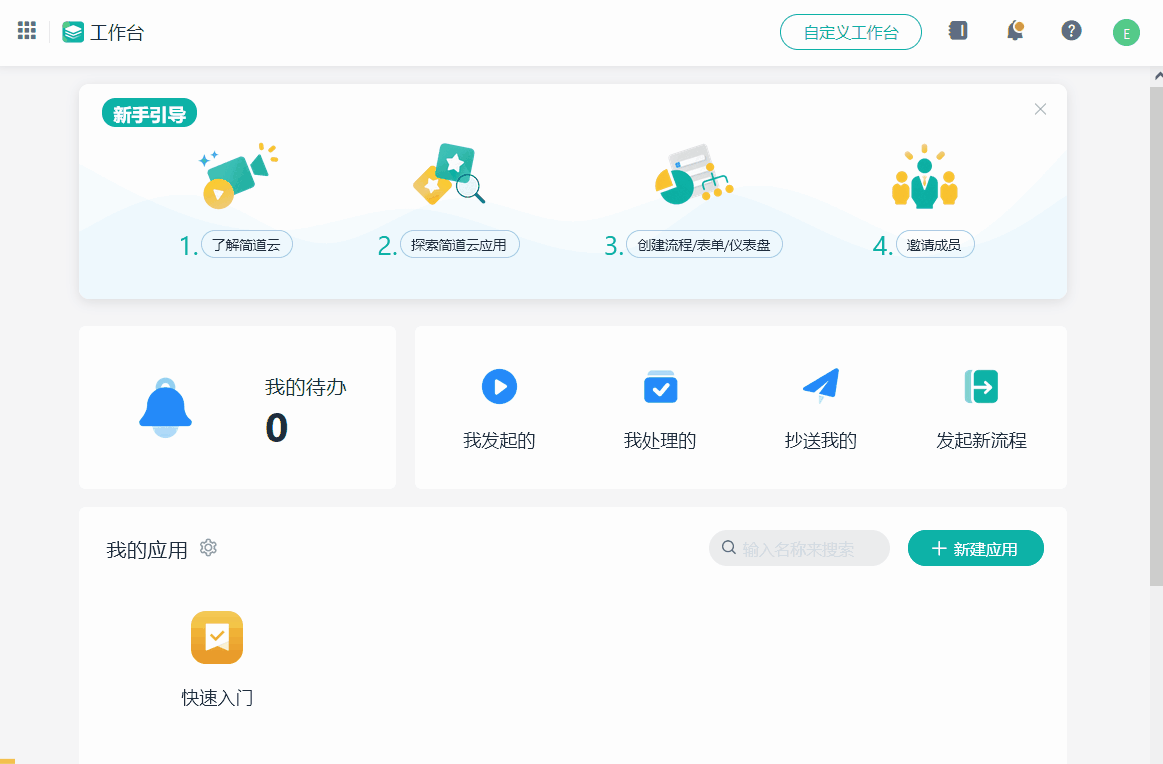Viewport: 1163px width, 764px height.
Task: Open the notification bell in header
Action: coord(1015,30)
